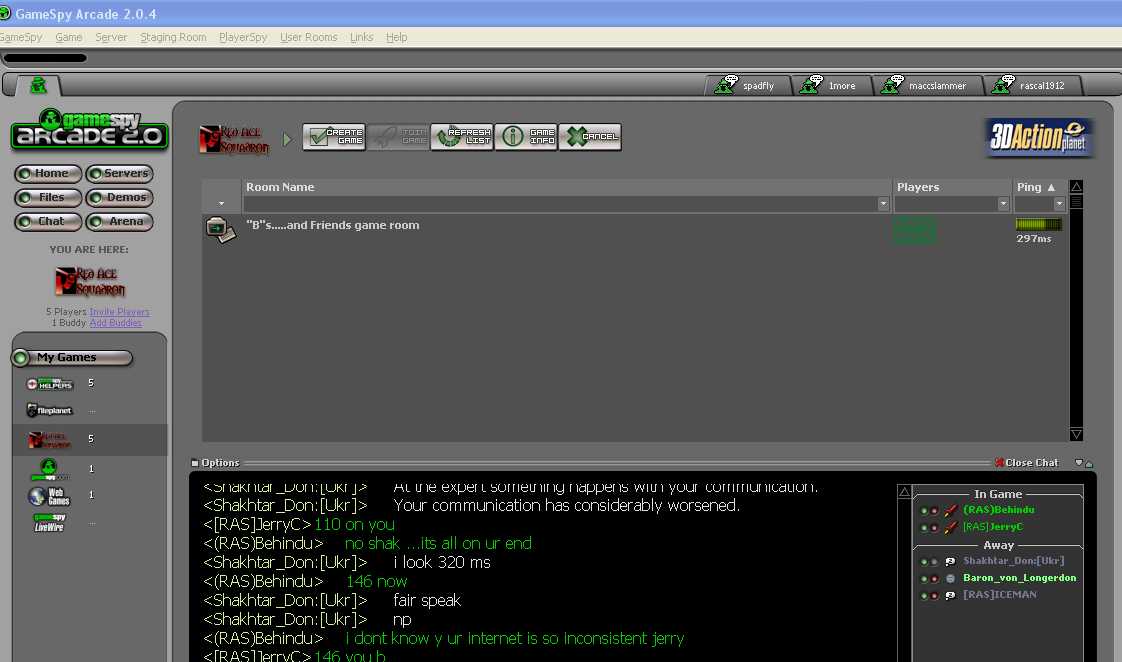Toggle green dot for [RAS]JerryC

(x=924, y=527)
